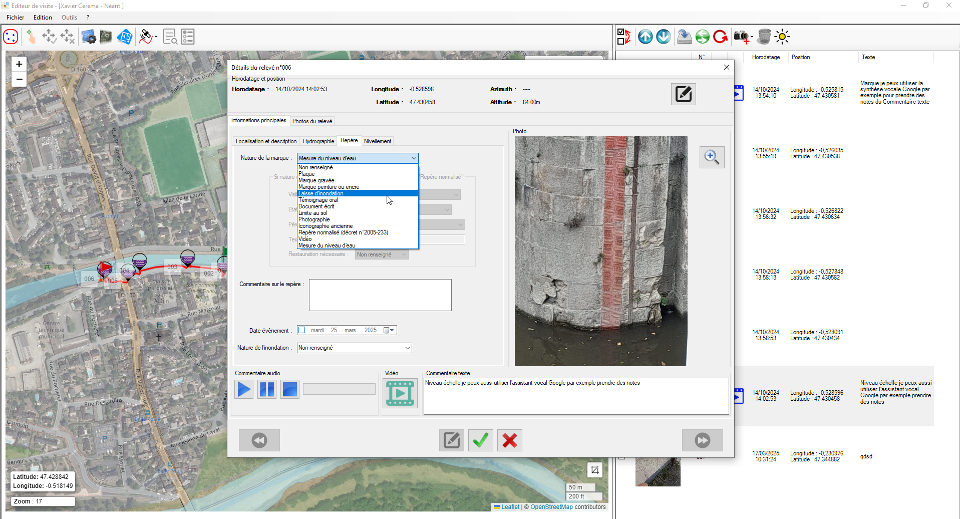Image resolution: width=960 pixels, height=519 pixels.
Task: Go to the next relevé
Action: coord(702,440)
